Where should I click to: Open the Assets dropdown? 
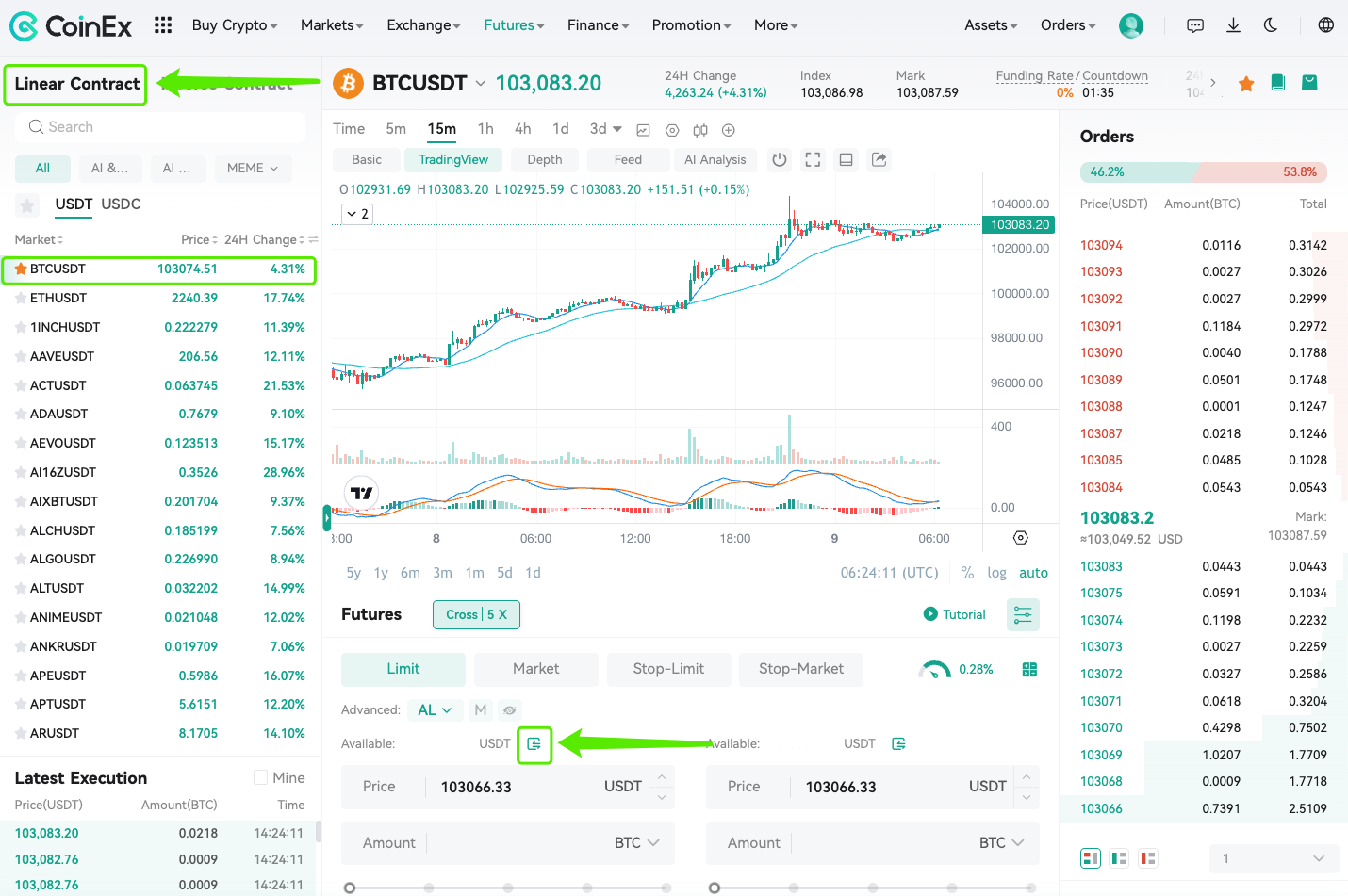tap(991, 25)
